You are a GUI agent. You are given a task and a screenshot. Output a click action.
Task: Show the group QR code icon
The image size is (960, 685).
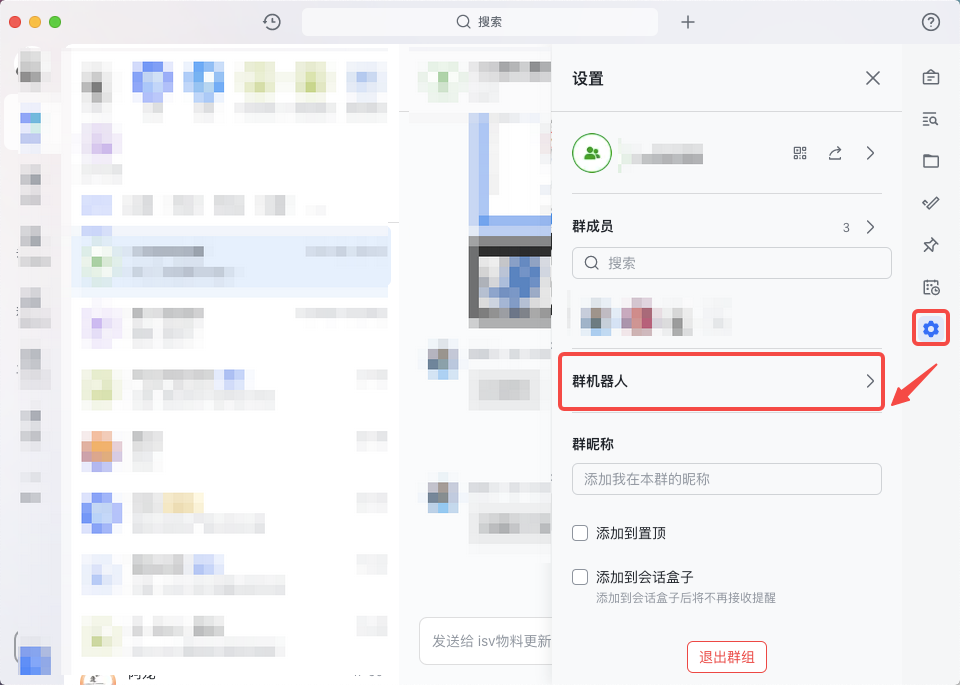coord(799,153)
